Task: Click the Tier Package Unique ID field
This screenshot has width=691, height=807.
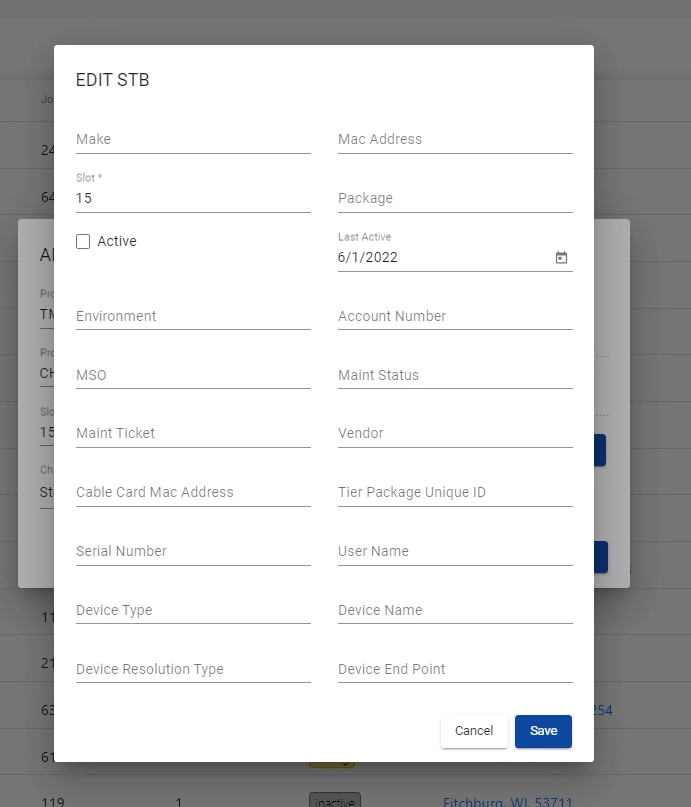Action: 455,493
